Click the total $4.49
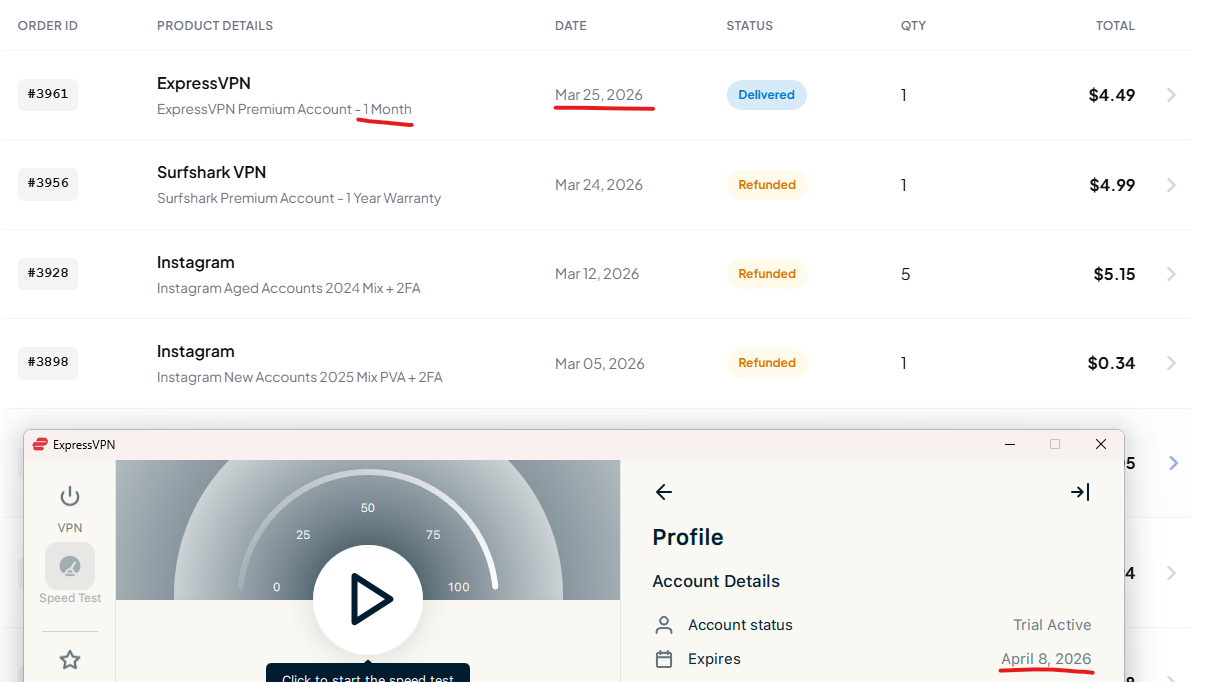 click(x=1112, y=95)
